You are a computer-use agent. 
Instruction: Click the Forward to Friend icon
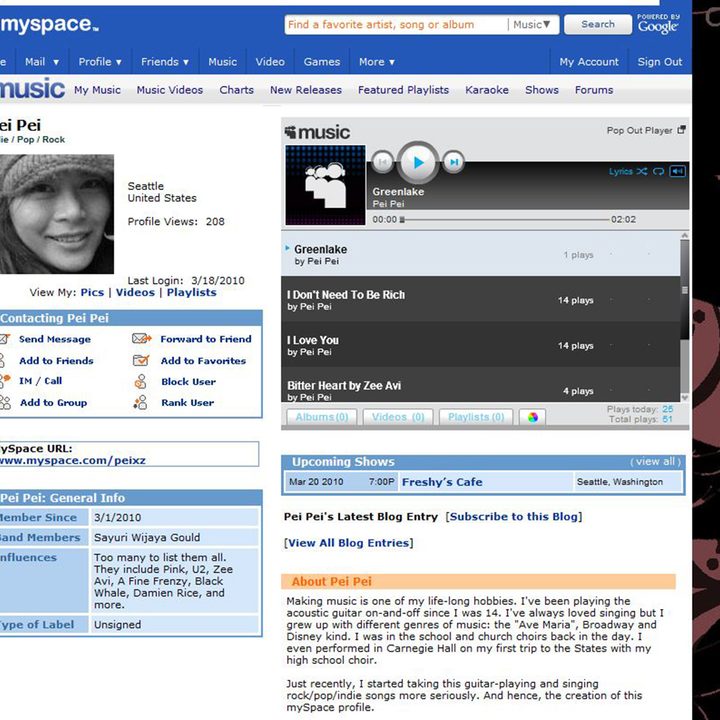tap(141, 338)
